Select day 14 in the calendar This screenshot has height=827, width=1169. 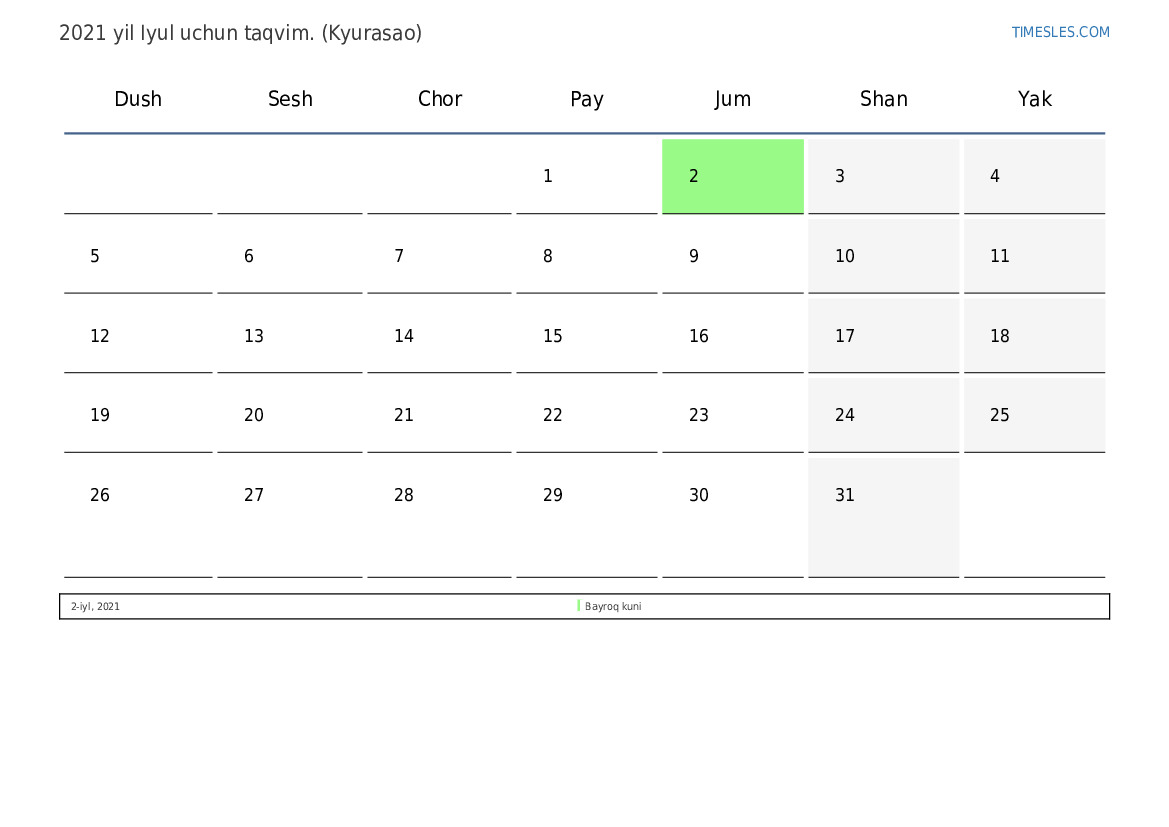click(x=440, y=336)
